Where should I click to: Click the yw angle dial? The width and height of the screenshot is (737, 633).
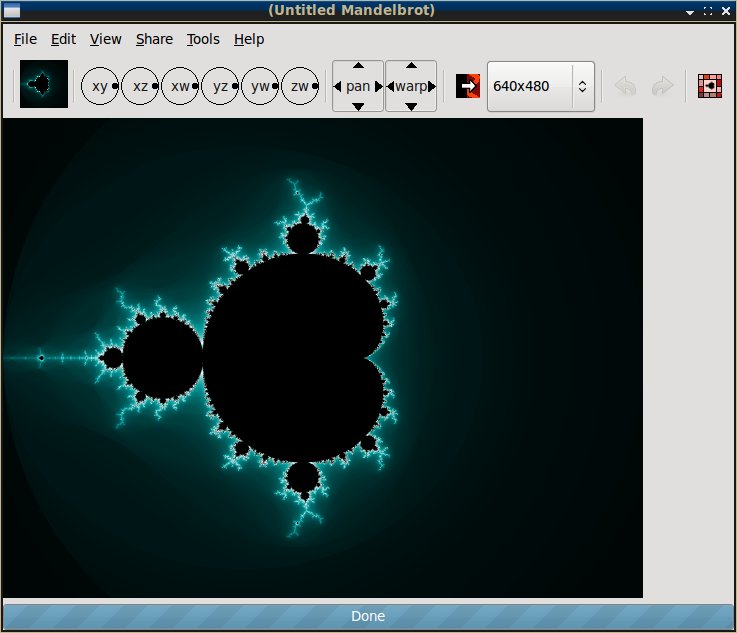(x=260, y=86)
